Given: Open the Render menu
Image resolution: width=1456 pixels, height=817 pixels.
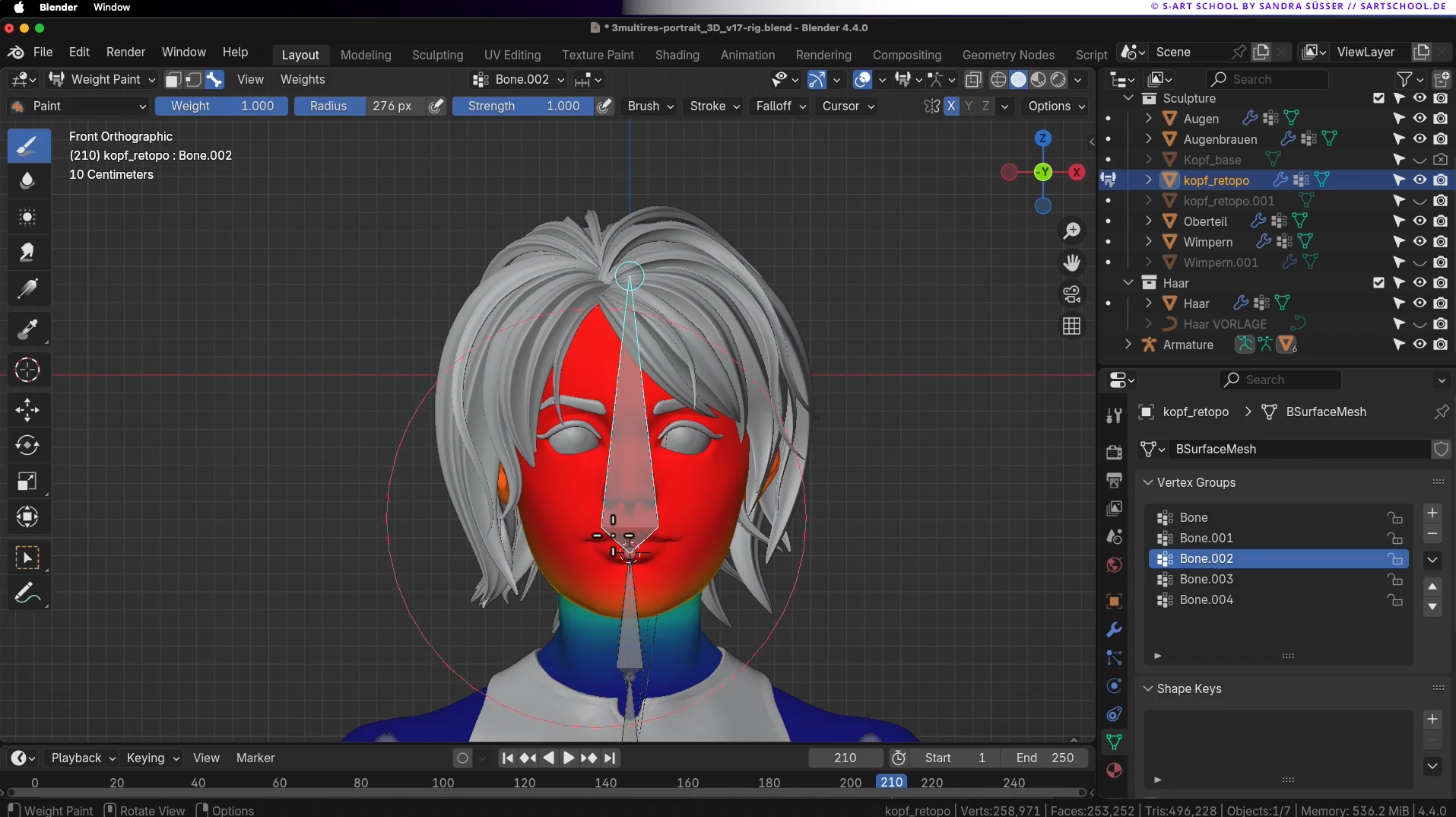Looking at the screenshot, I should pyautogui.click(x=125, y=52).
